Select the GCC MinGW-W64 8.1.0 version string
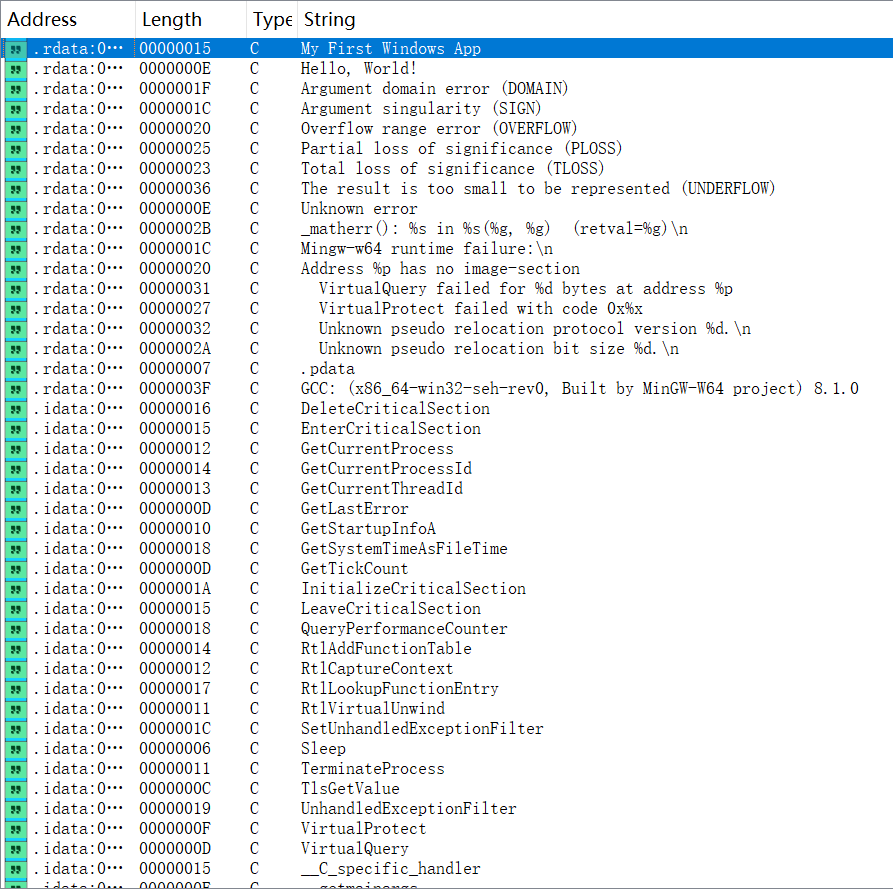The width and height of the screenshot is (893, 889). (579, 389)
